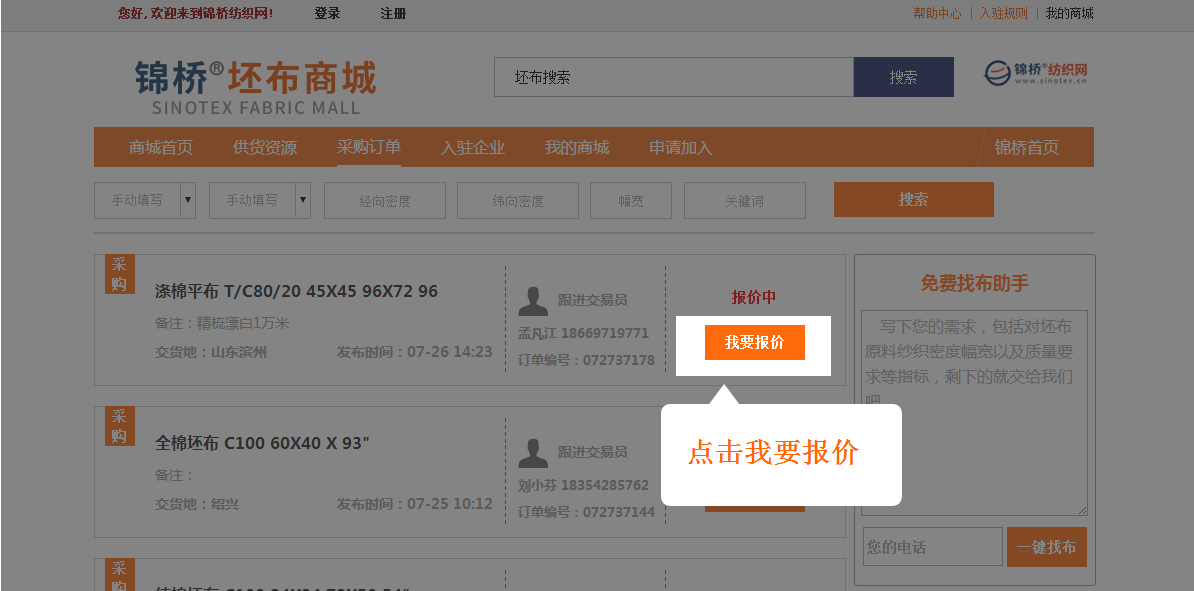Click the 登录 link at top

click(x=327, y=13)
